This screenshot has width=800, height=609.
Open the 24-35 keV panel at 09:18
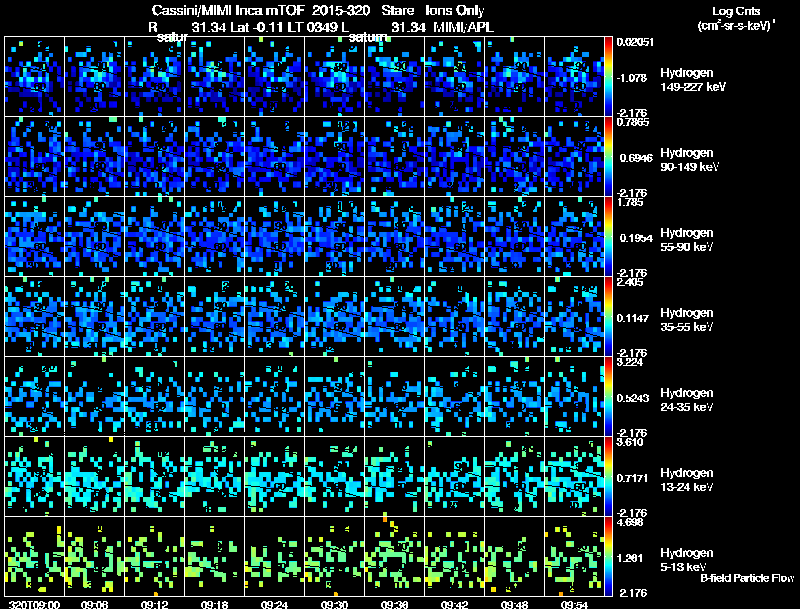point(214,397)
